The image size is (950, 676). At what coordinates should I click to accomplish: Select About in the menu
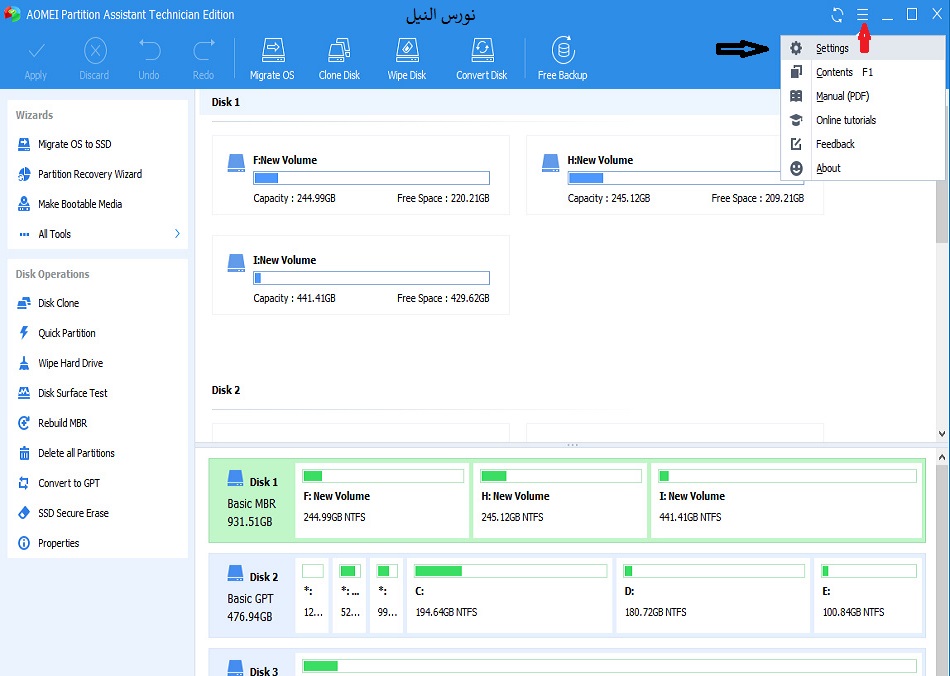coord(828,168)
